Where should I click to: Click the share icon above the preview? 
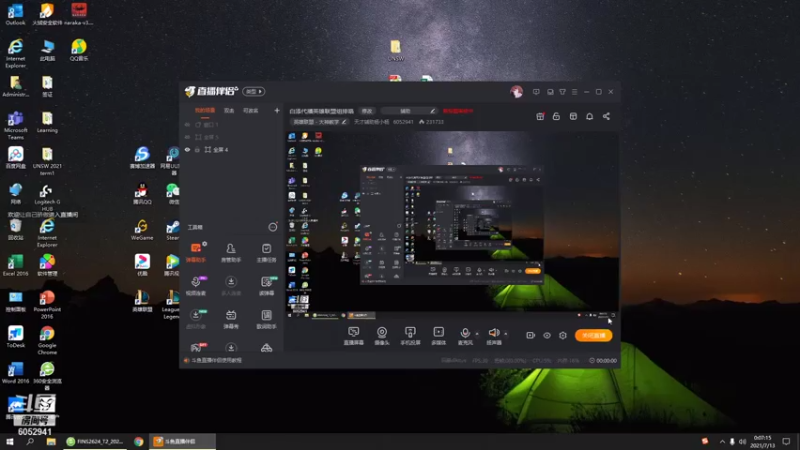(606, 116)
